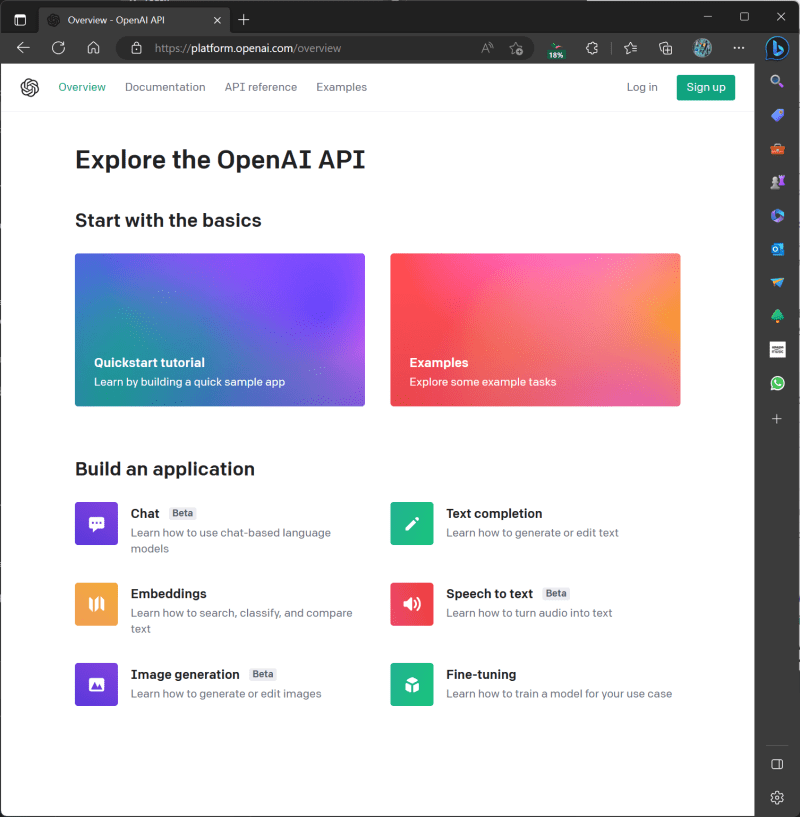Click the Chat heading link
The height and width of the screenshot is (817, 800).
coord(145,514)
